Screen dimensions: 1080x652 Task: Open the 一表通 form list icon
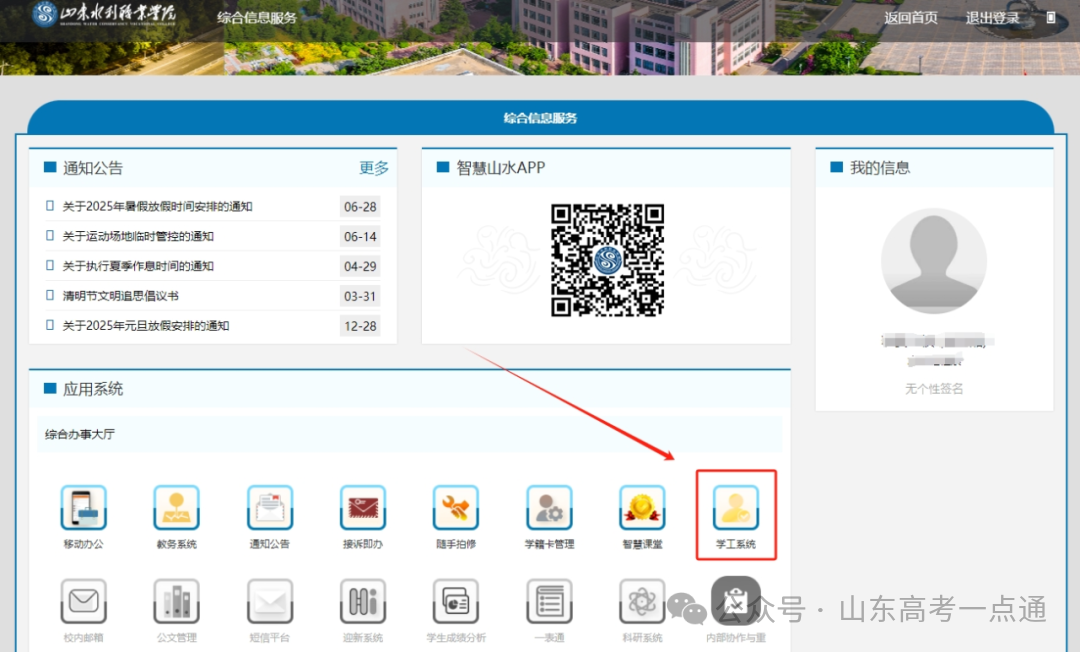pyautogui.click(x=549, y=601)
